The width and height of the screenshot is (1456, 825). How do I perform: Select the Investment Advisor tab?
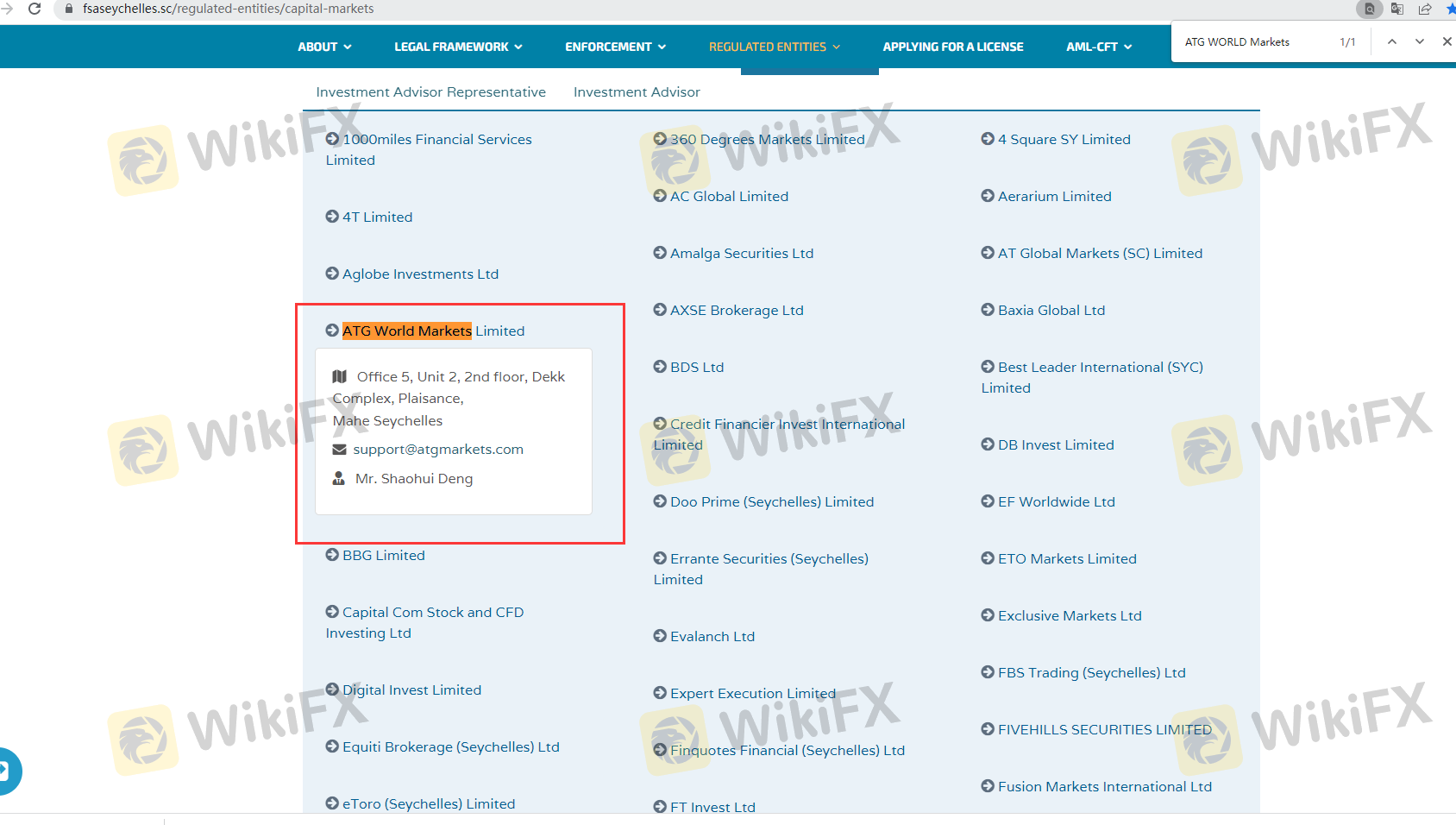(x=637, y=91)
